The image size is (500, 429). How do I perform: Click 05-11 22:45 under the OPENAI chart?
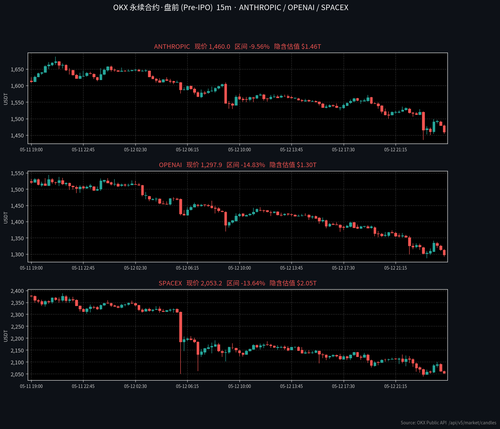(83, 268)
